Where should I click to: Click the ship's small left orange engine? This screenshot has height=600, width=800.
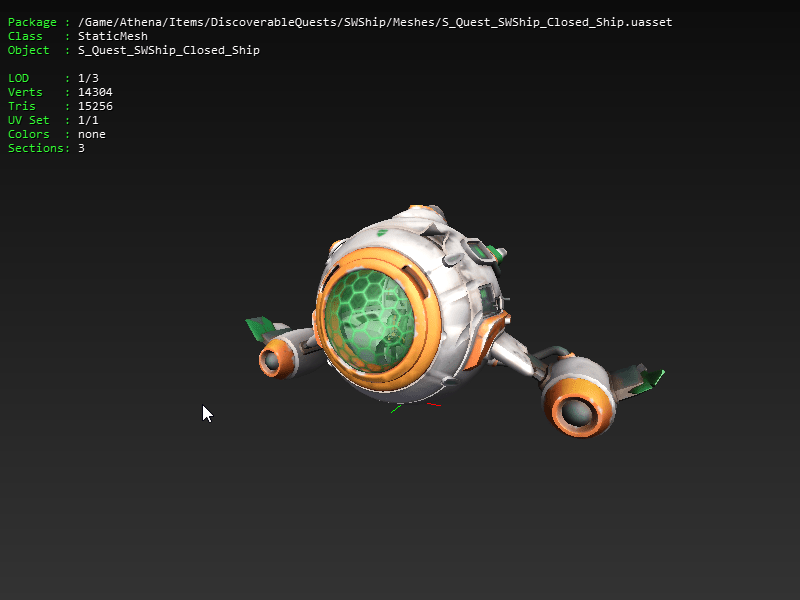[278, 358]
